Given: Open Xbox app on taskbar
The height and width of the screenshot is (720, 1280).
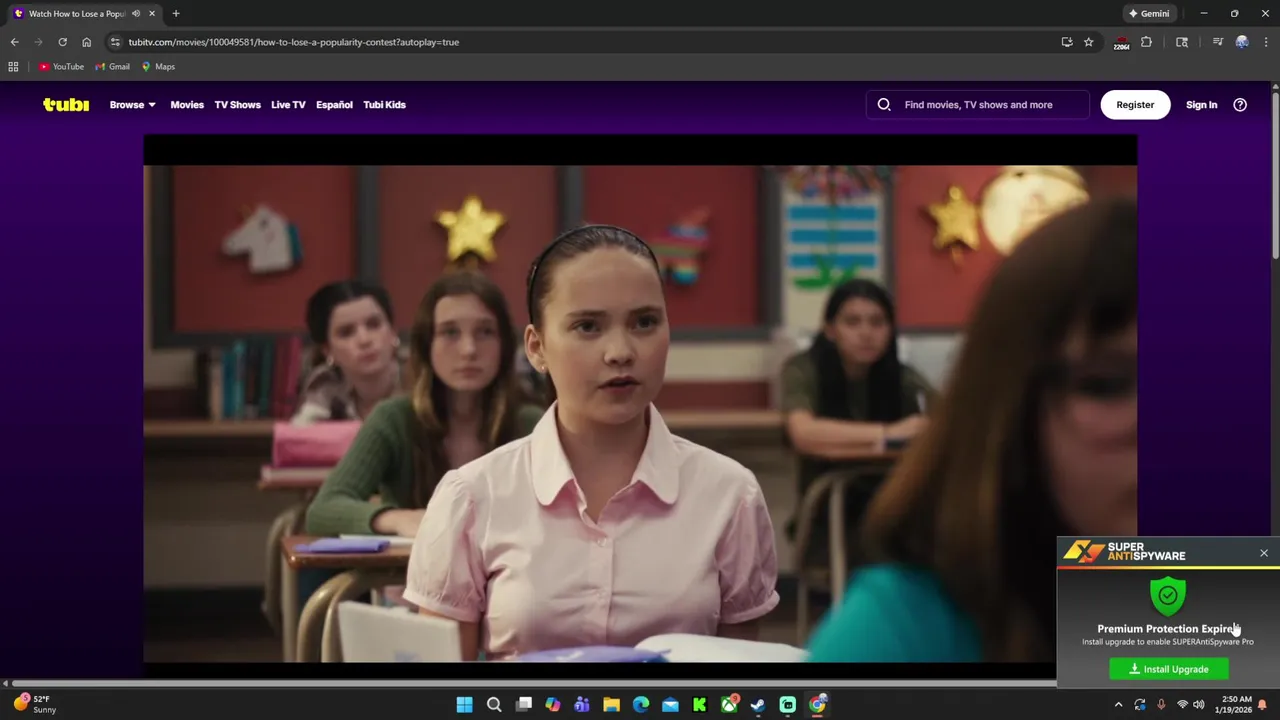Looking at the screenshot, I should click(x=730, y=705).
